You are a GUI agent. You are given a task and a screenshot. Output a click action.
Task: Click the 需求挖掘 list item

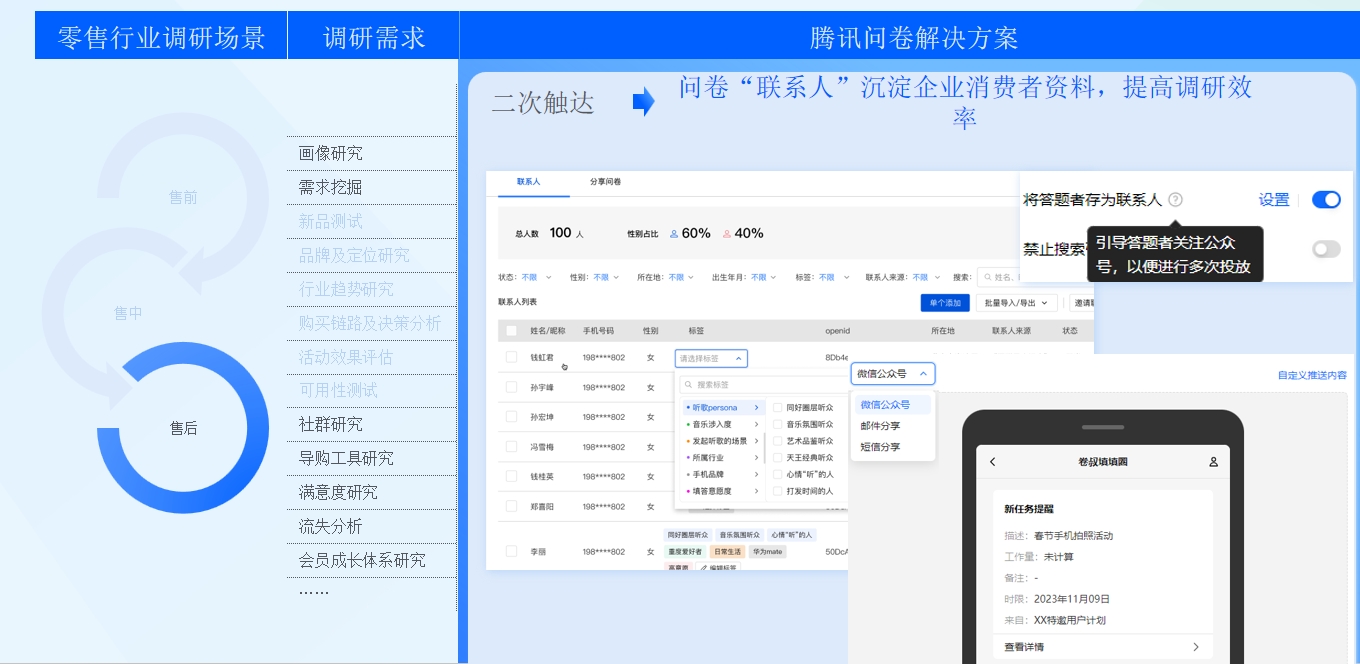(330, 187)
